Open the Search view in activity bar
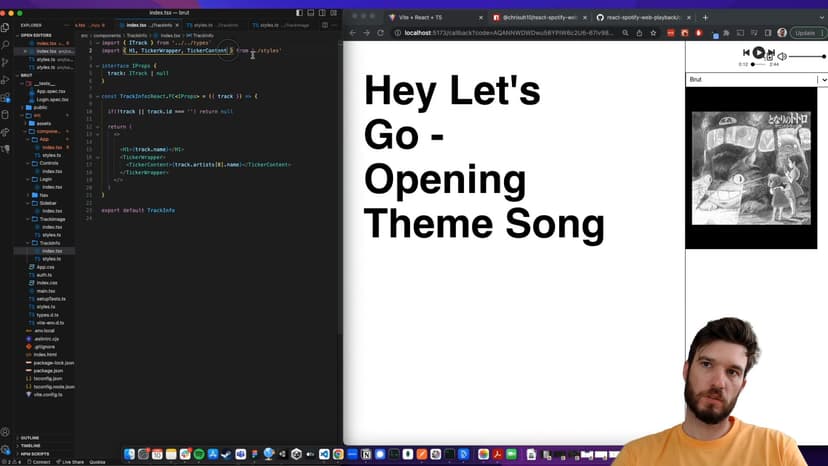The image size is (828, 466). tap(6, 45)
